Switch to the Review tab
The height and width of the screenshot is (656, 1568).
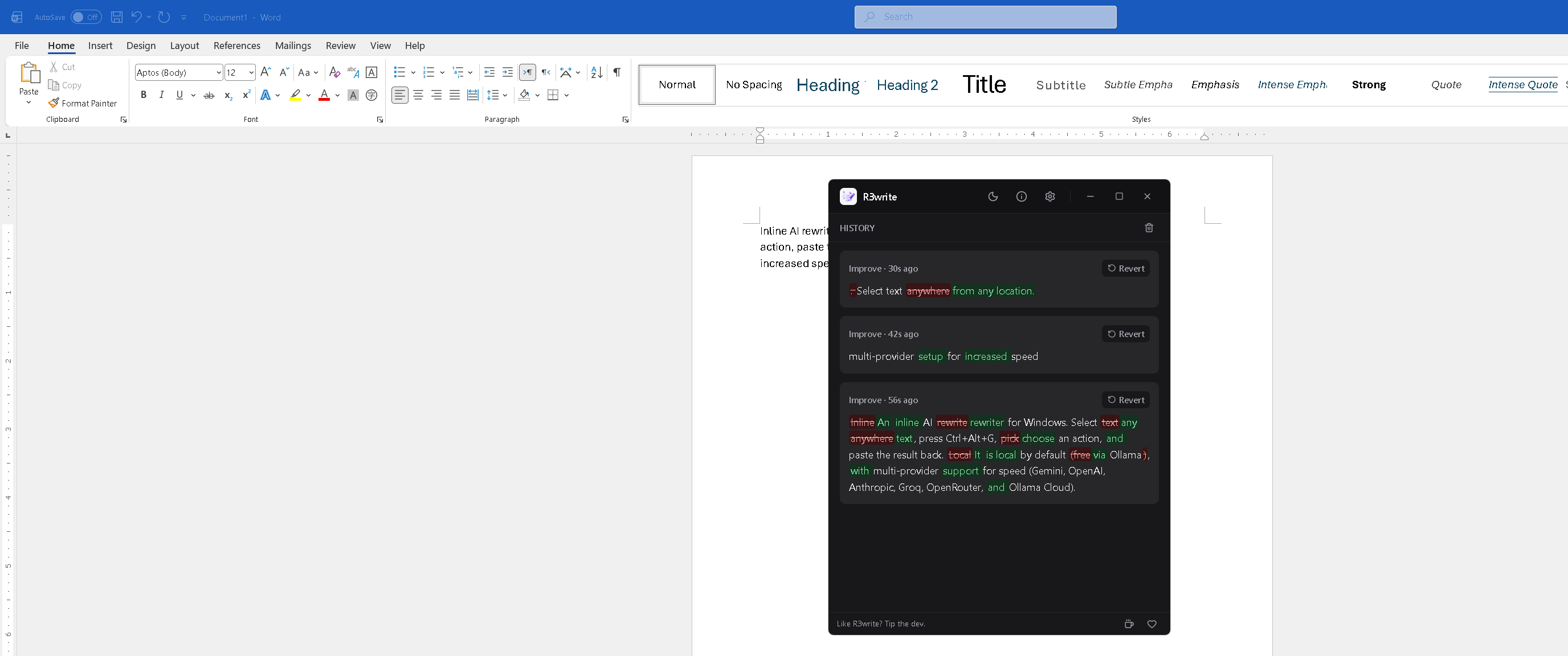(340, 46)
